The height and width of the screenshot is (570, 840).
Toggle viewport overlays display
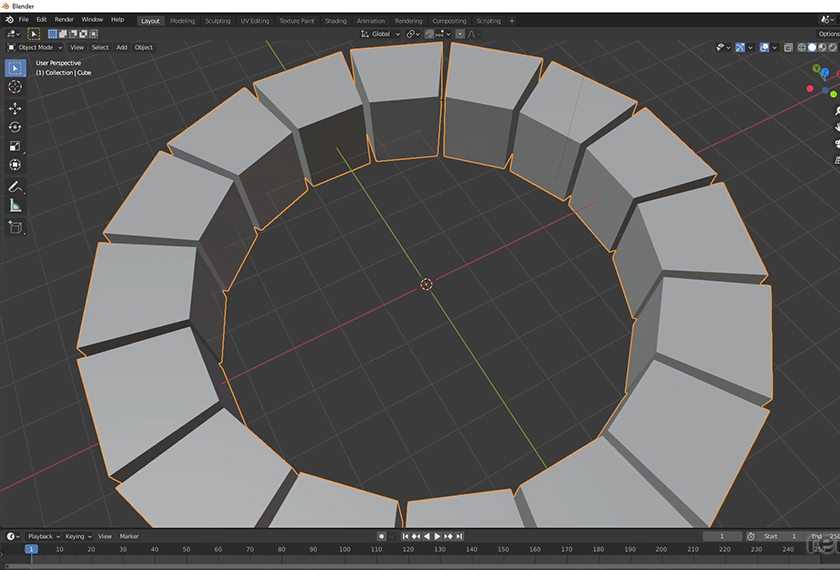pyautogui.click(x=765, y=47)
